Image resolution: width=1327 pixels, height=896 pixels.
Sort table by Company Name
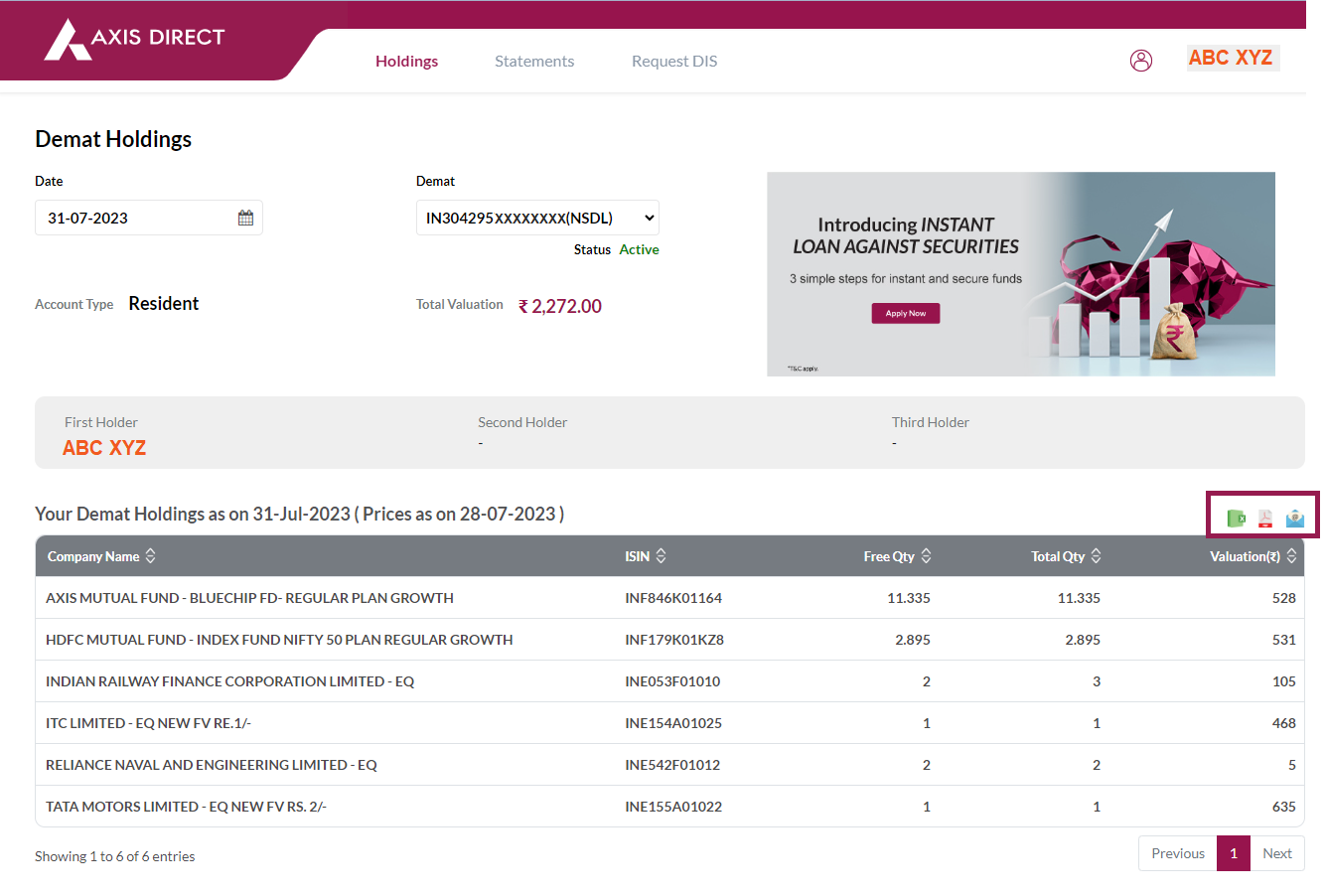coord(101,556)
